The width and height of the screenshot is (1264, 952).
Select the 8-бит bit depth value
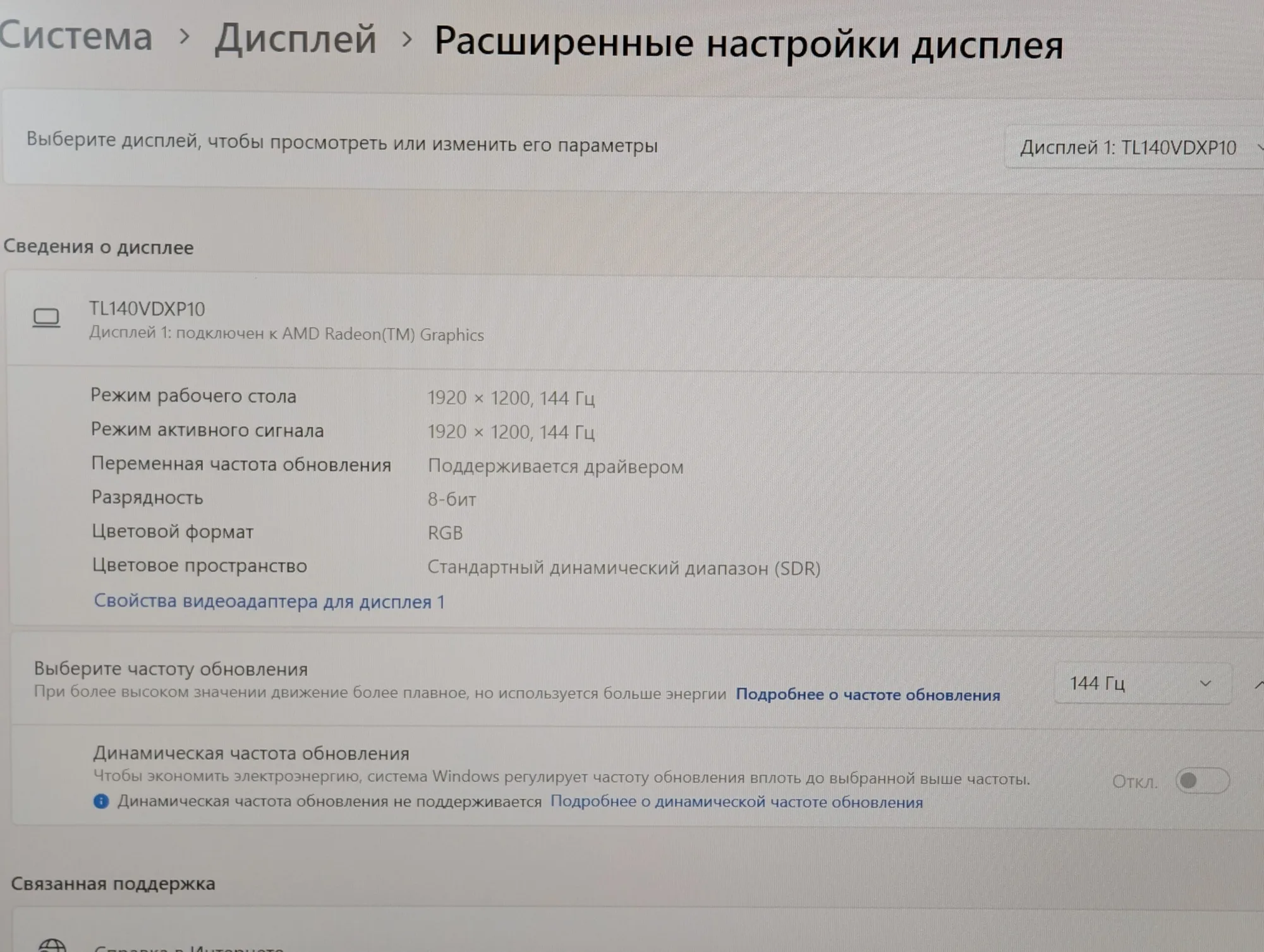452,499
